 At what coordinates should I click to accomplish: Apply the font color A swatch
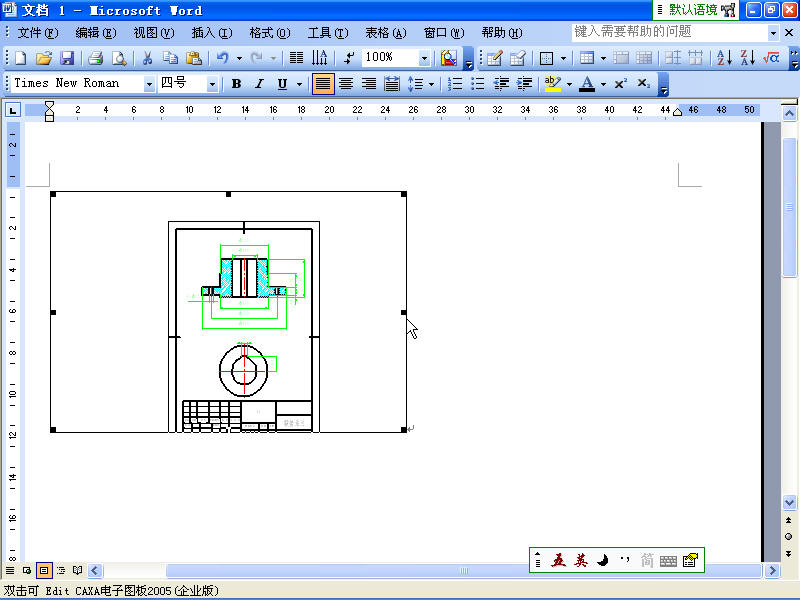pos(587,84)
